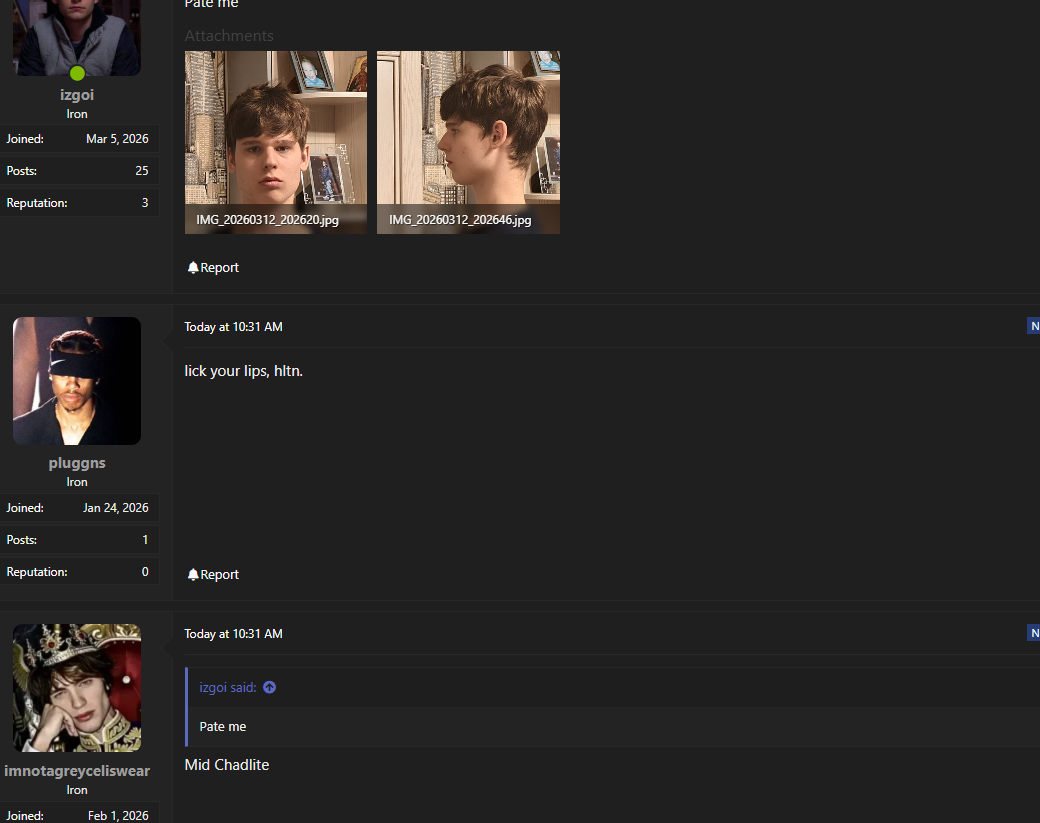The image size is (1040, 823).
Task: Report the 'lick your lips' post
Action: click(213, 574)
